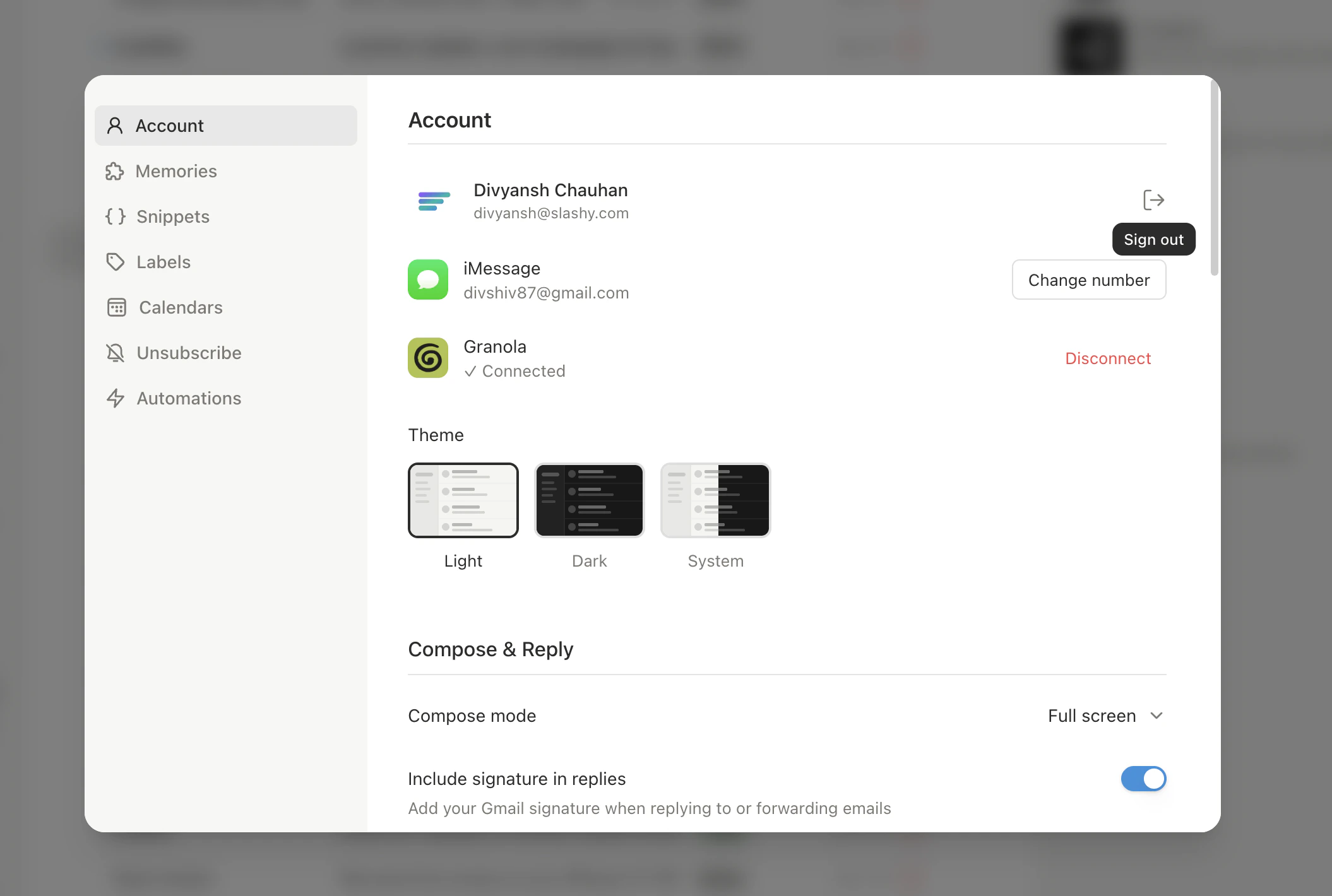Open the Compose mode dropdown

point(1105,716)
